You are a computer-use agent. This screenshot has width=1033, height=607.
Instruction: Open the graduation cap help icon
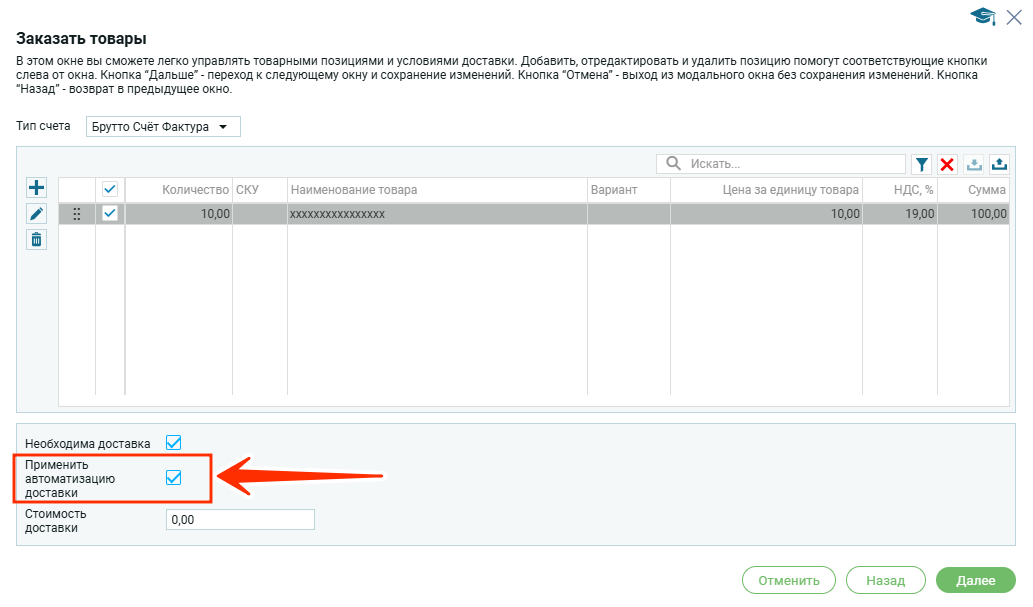(983, 16)
